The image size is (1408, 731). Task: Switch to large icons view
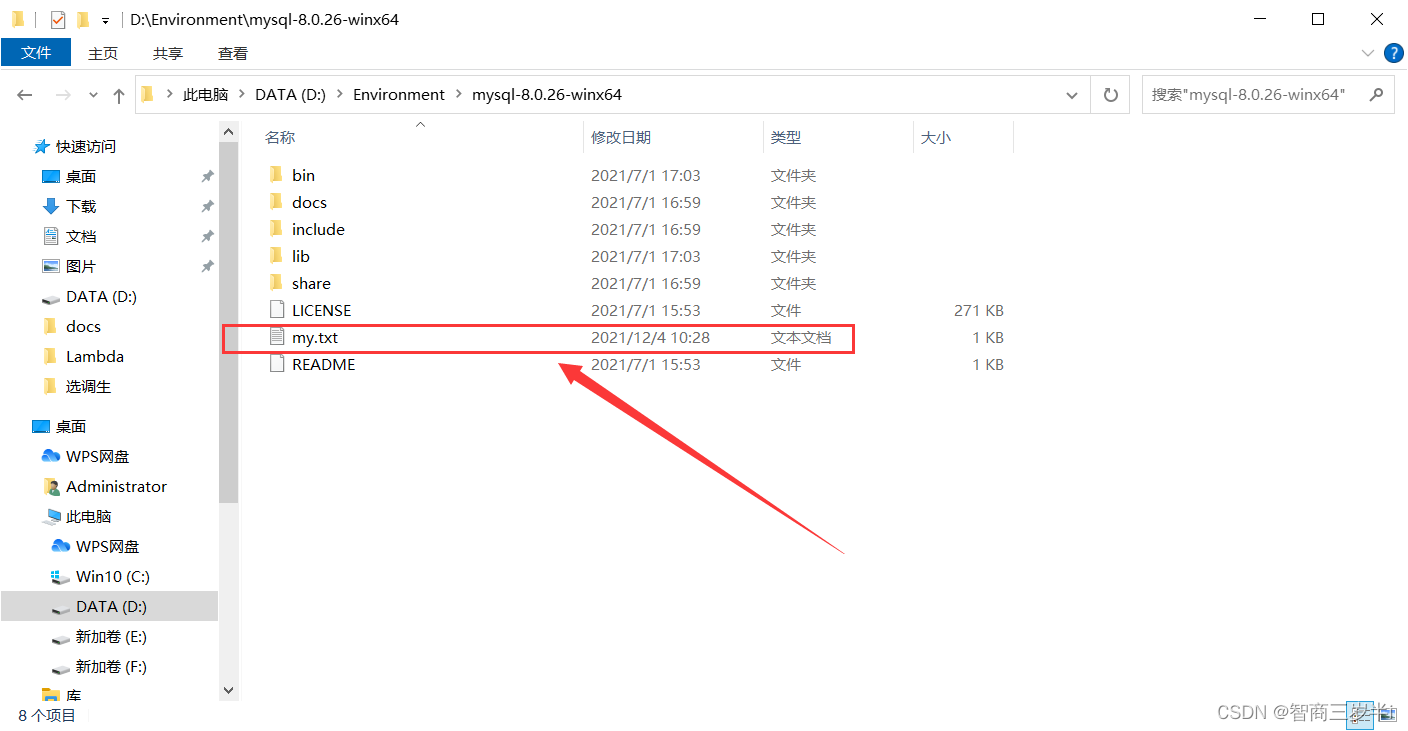pyautogui.click(x=1389, y=715)
